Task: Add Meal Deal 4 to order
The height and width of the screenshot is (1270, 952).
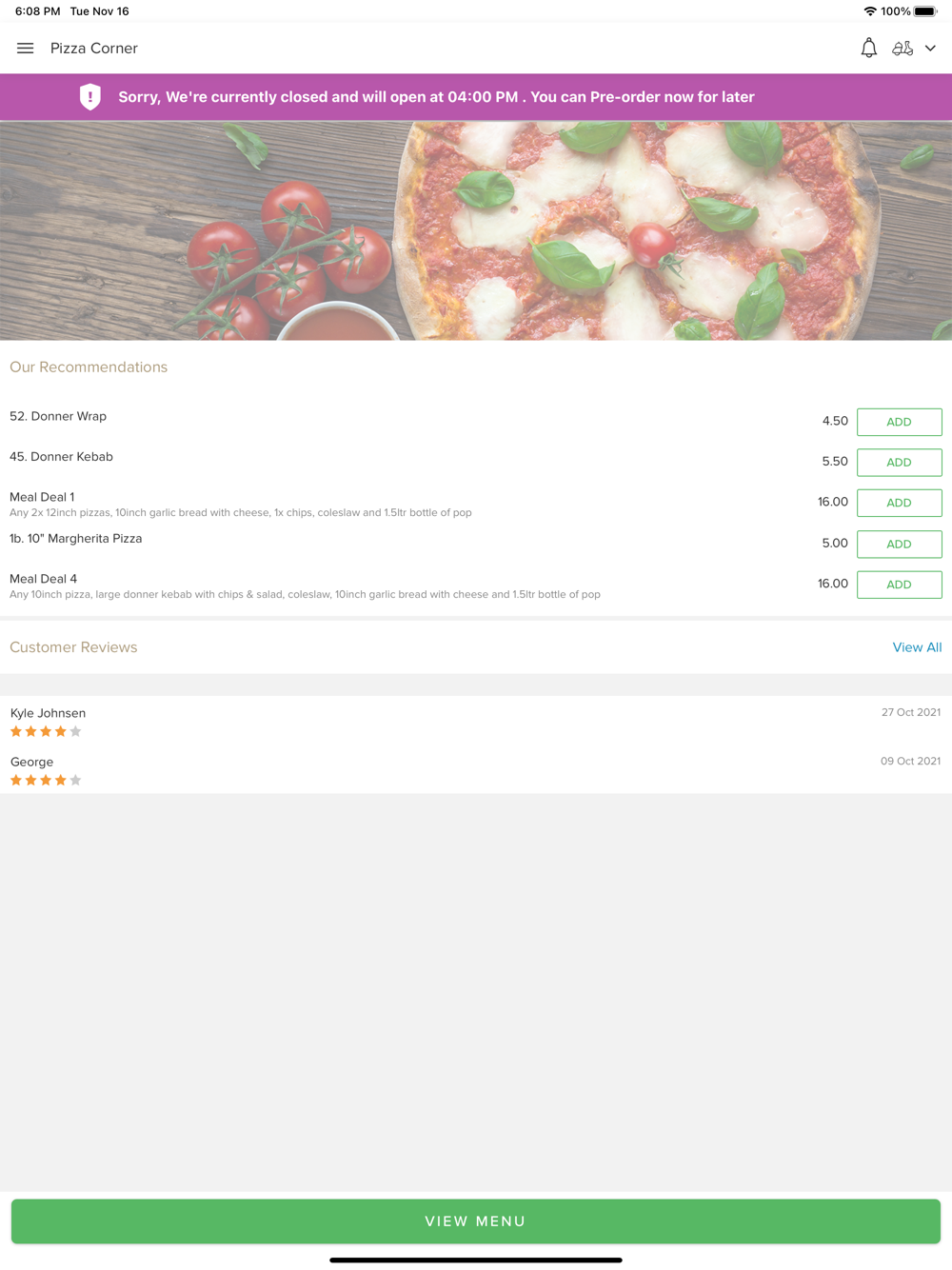Action: coord(899,585)
